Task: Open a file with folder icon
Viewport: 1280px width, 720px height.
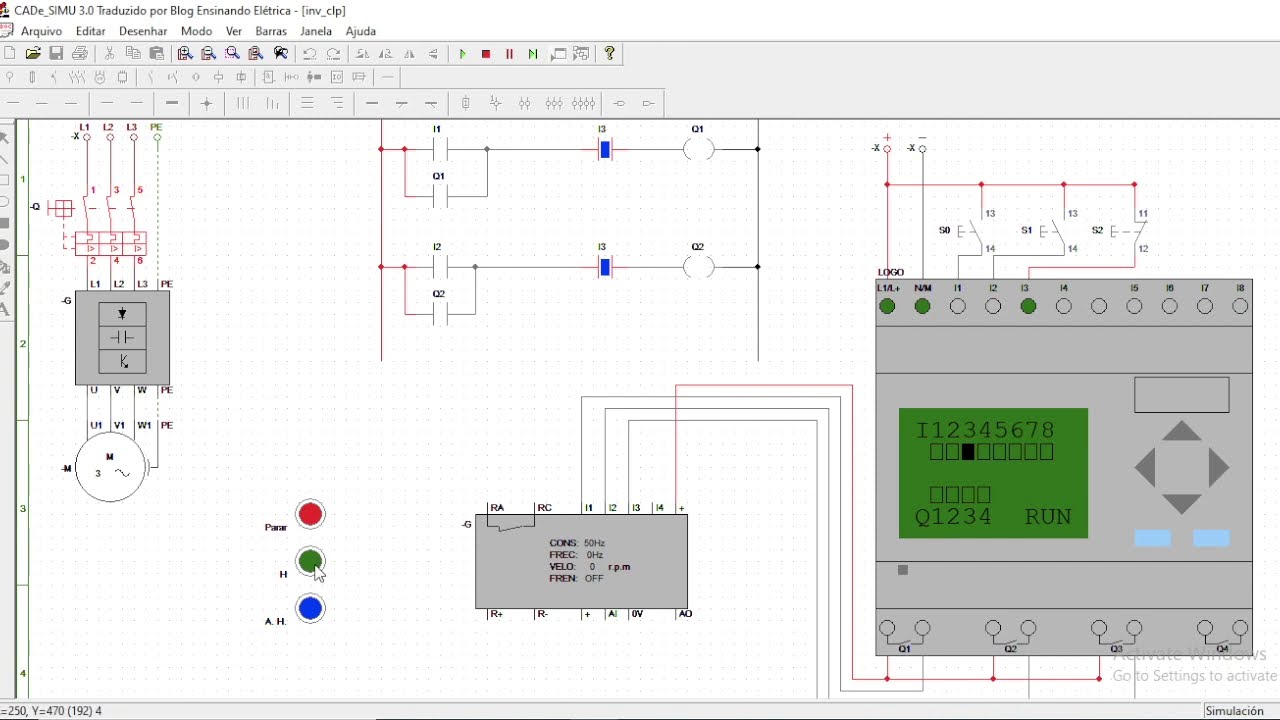Action: point(33,54)
